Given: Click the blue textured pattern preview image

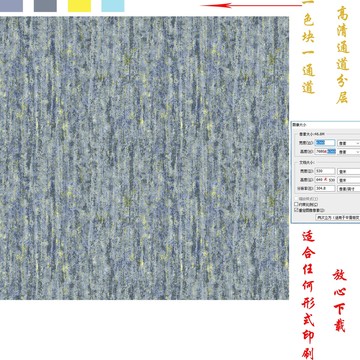Looking at the screenshot, I should pos(144,158).
